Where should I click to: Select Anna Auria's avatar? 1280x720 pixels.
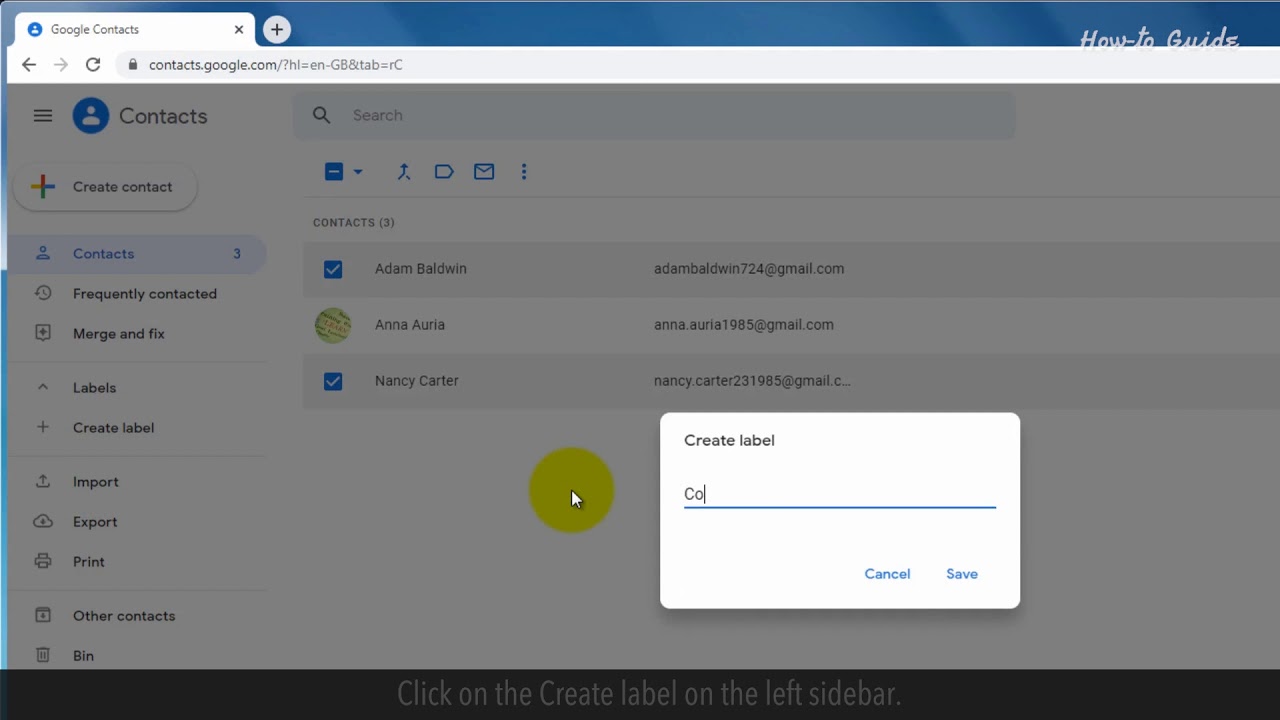(333, 325)
